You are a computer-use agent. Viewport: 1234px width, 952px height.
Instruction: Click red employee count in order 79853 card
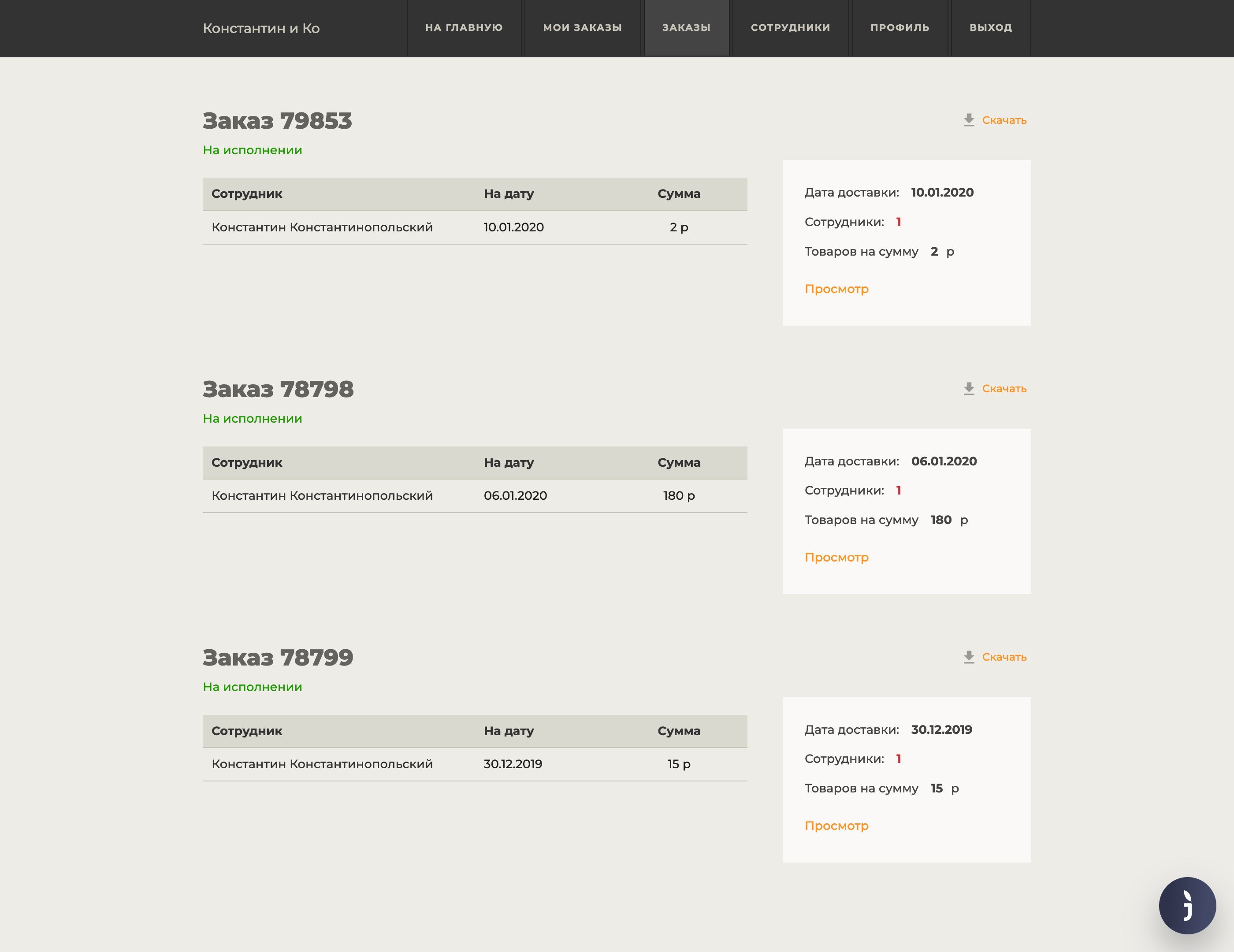tap(898, 222)
